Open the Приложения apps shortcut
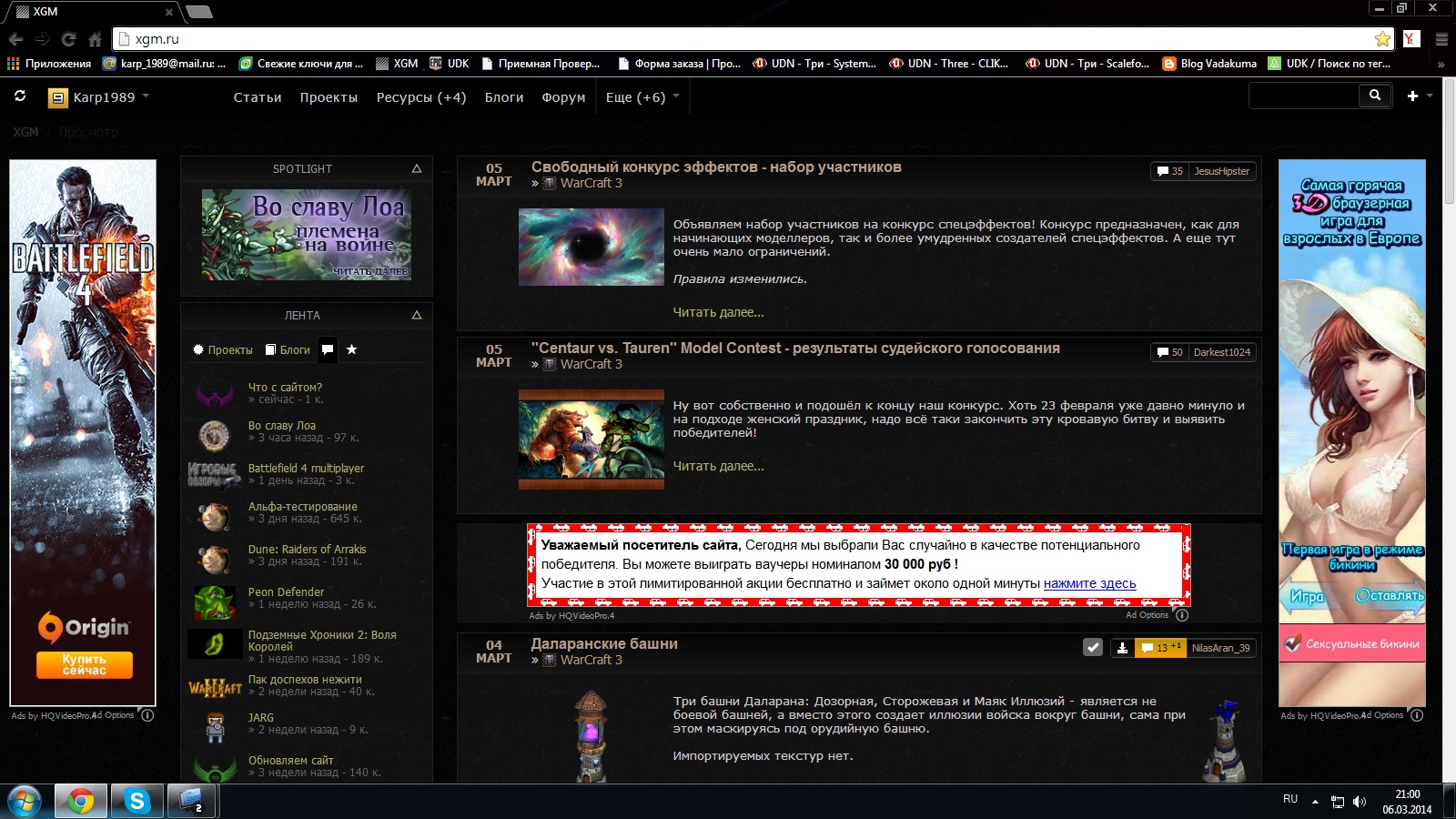The height and width of the screenshot is (819, 1456). [x=49, y=64]
